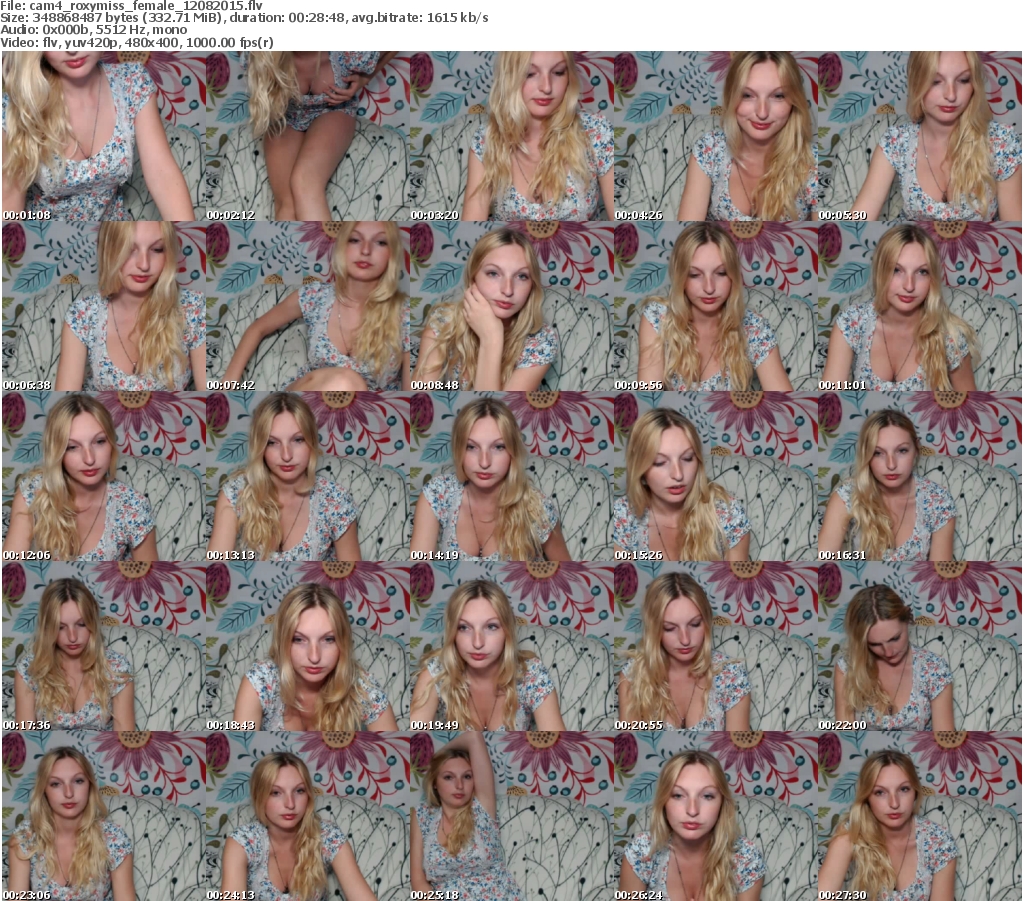Select the thumbnail at timestamp 00:24:13
Viewport: 1024px width, 901px height.
click(x=308, y=816)
